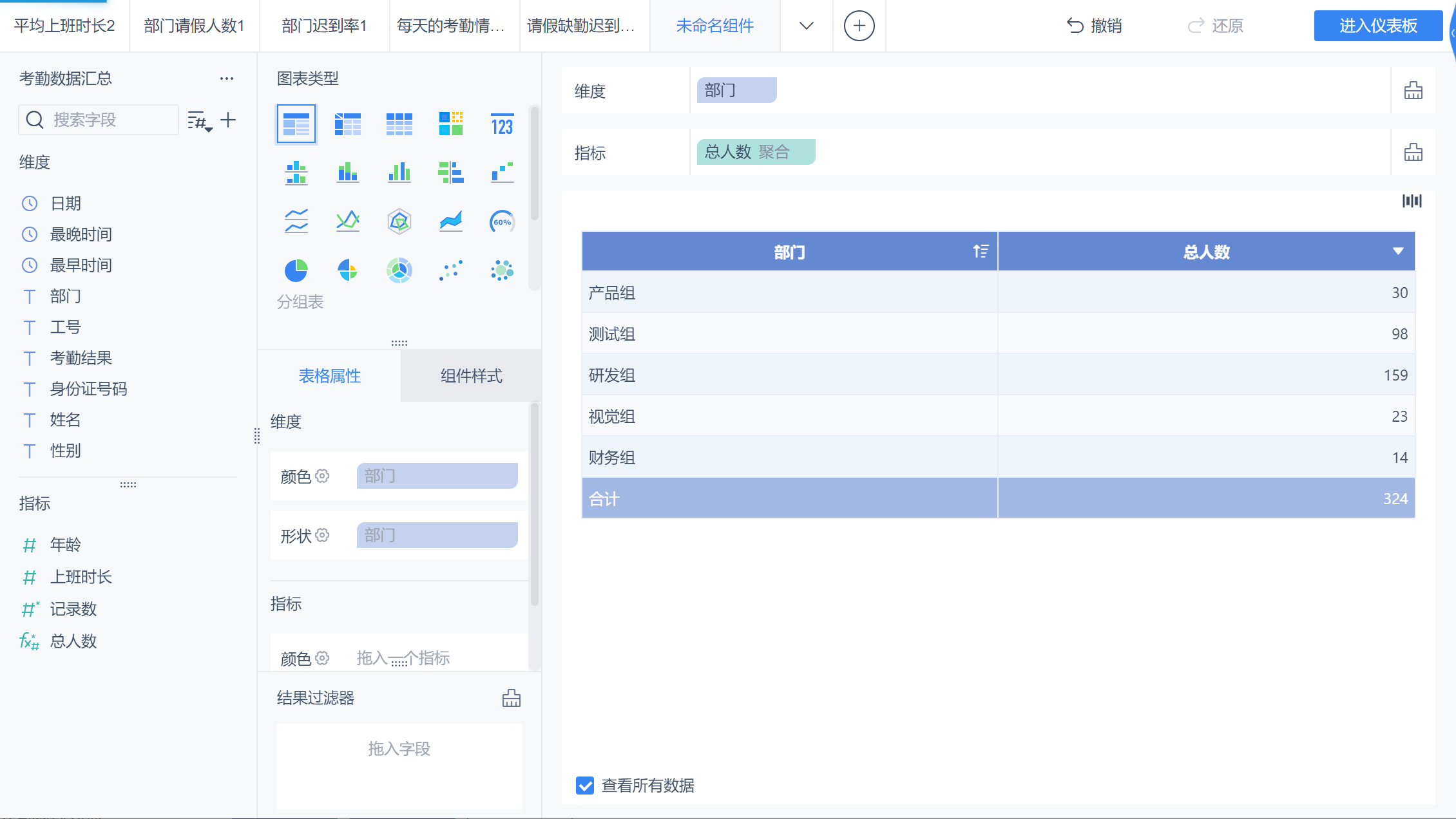This screenshot has width=1456, height=819.
Task: Uncheck the 查看所有数据 checkbox
Action: [x=585, y=786]
